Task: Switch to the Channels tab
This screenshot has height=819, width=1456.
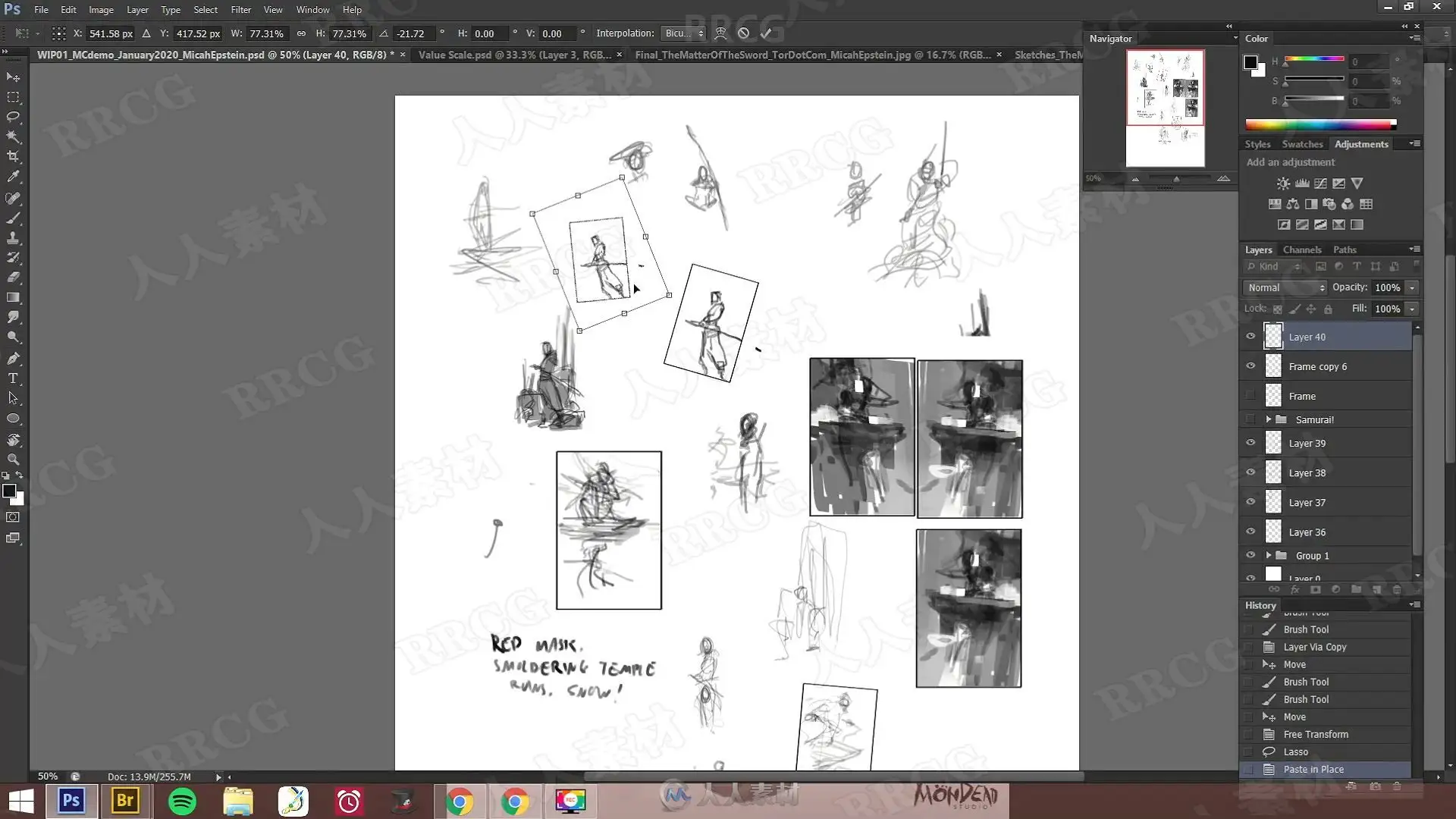Action: point(1301,249)
